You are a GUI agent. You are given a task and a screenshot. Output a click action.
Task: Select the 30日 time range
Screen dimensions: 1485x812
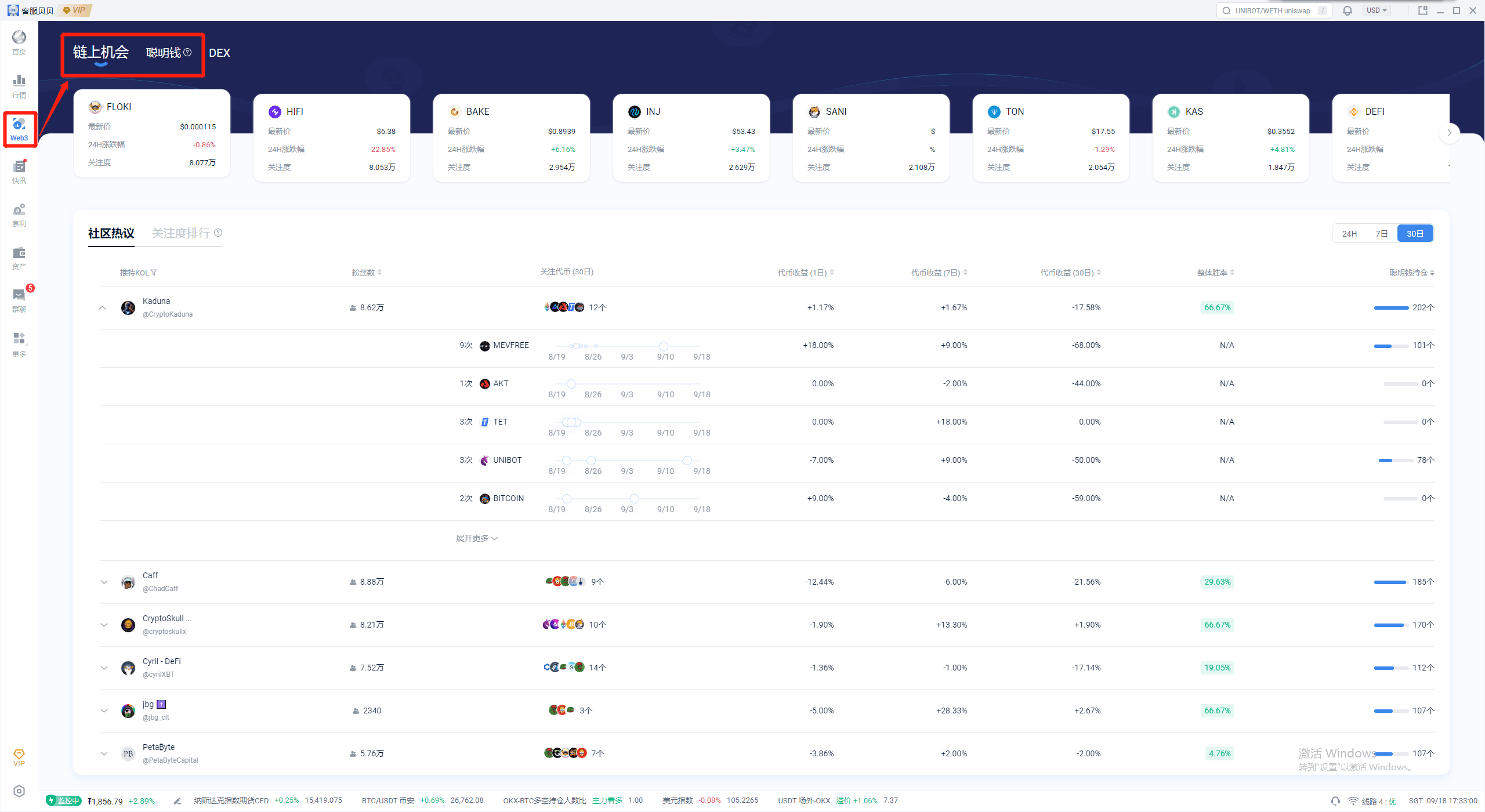[x=1415, y=234]
